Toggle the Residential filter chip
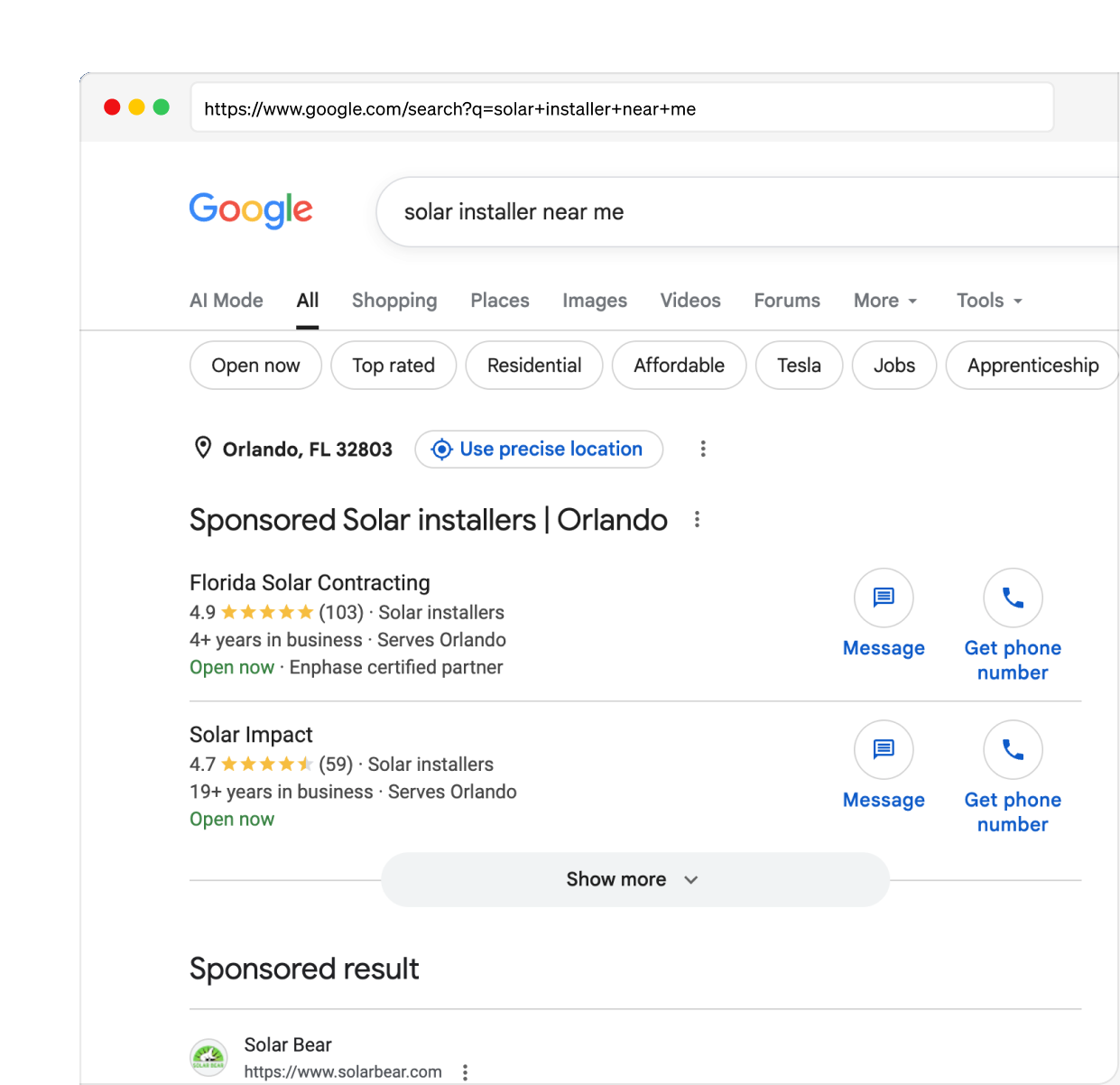 tap(534, 366)
